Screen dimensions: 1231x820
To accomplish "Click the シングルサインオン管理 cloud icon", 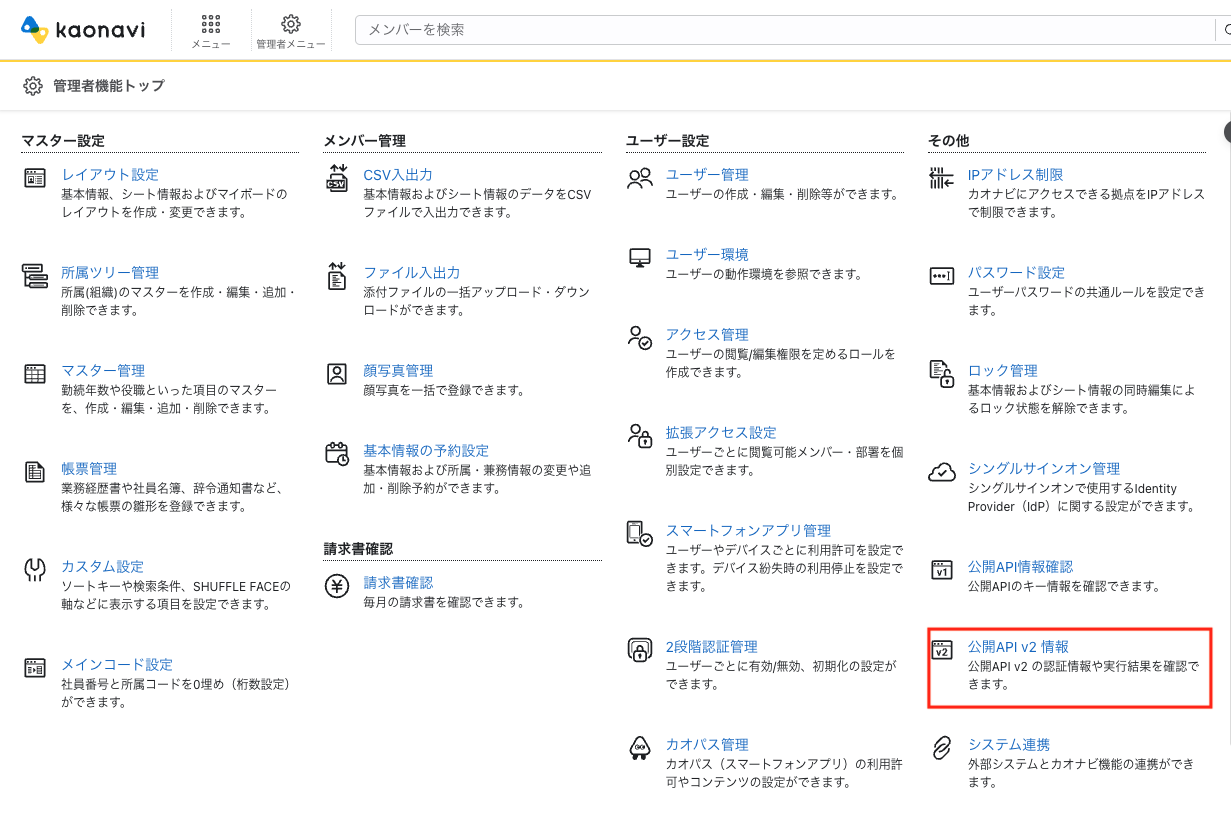I will pyautogui.click(x=942, y=472).
